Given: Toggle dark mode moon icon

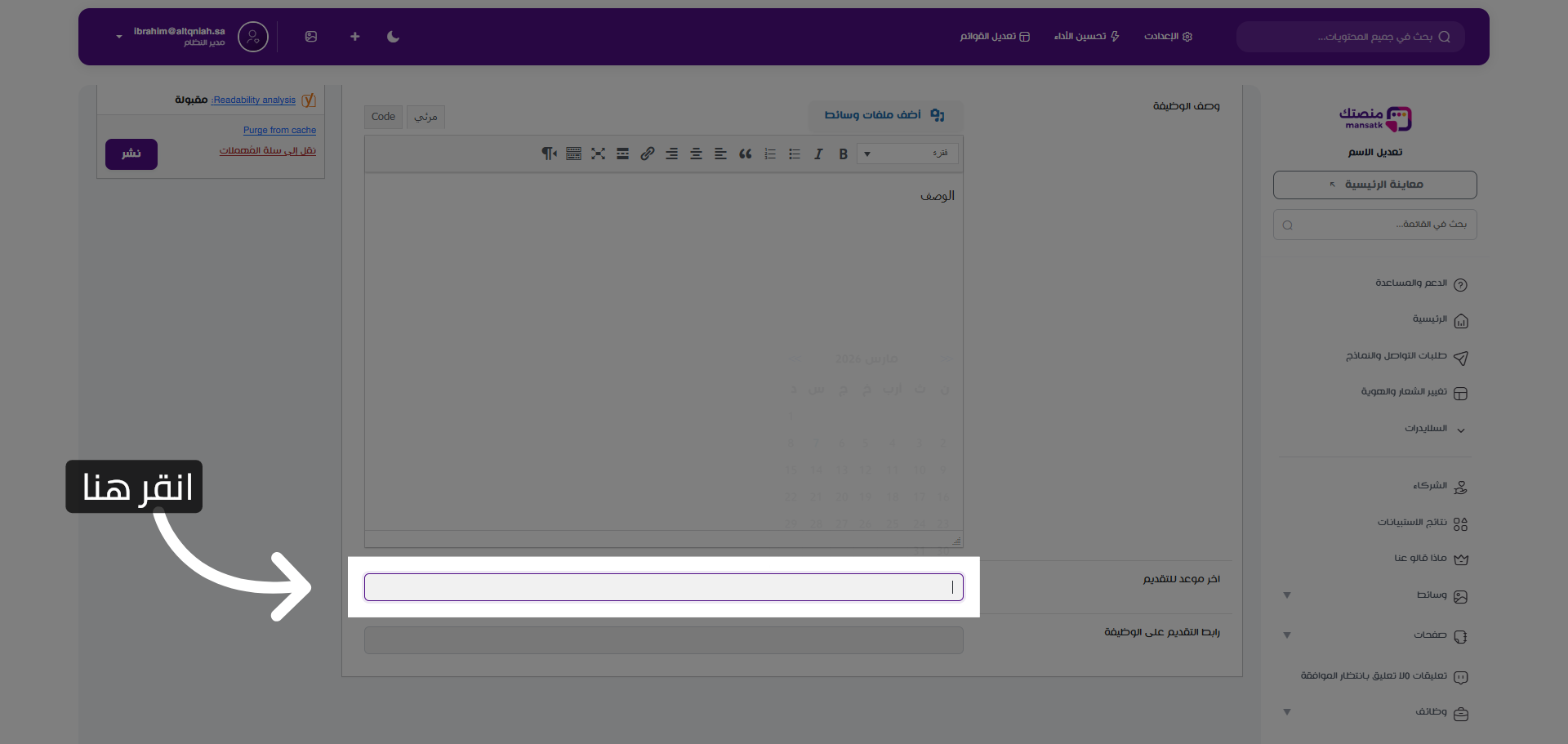Looking at the screenshot, I should point(393,37).
